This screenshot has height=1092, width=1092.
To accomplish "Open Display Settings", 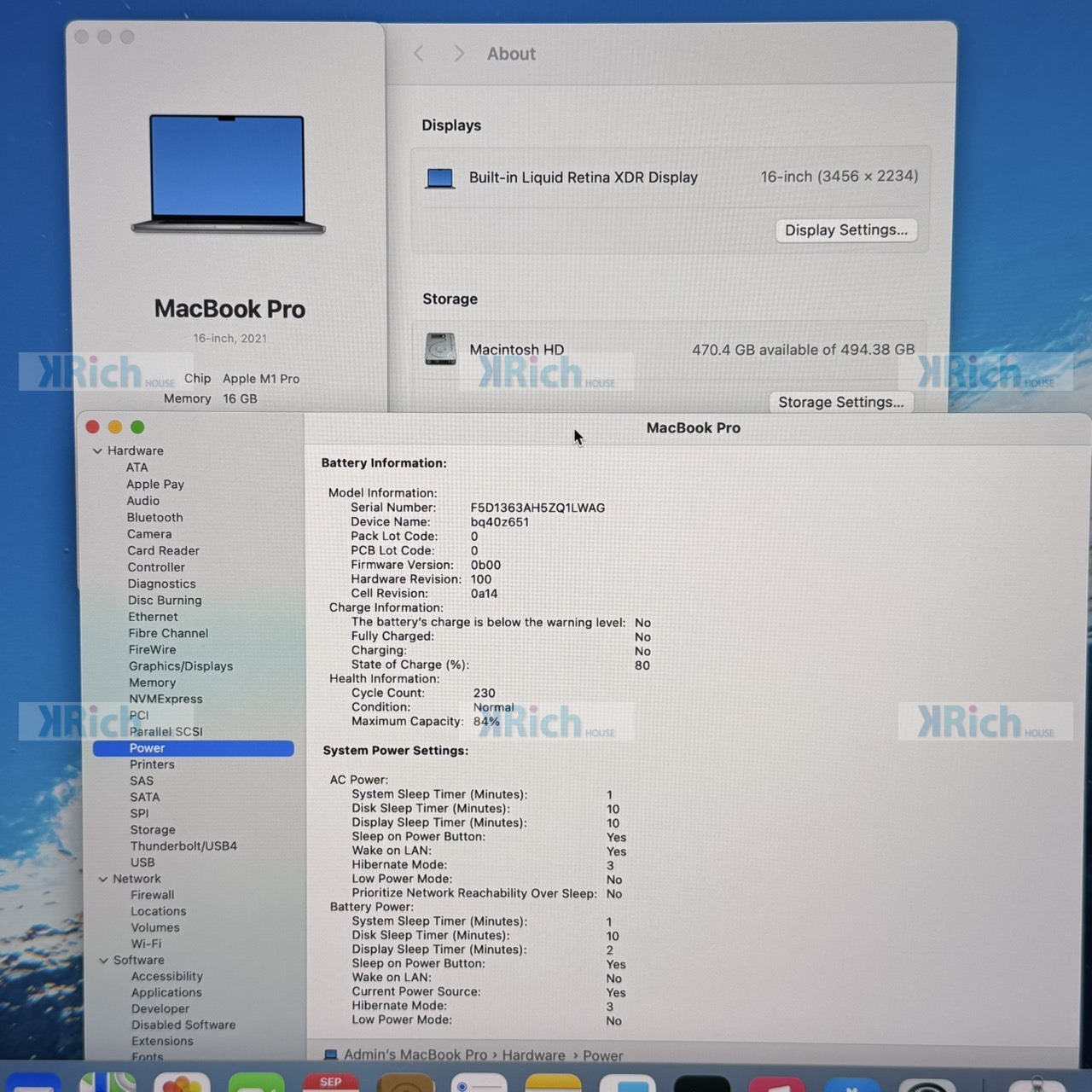I will pos(846,230).
